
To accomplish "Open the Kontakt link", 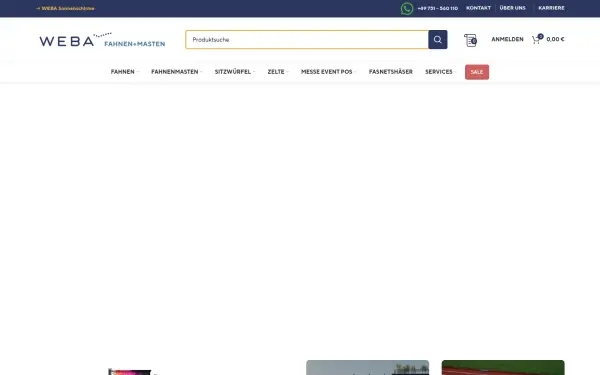I will 478,8.
